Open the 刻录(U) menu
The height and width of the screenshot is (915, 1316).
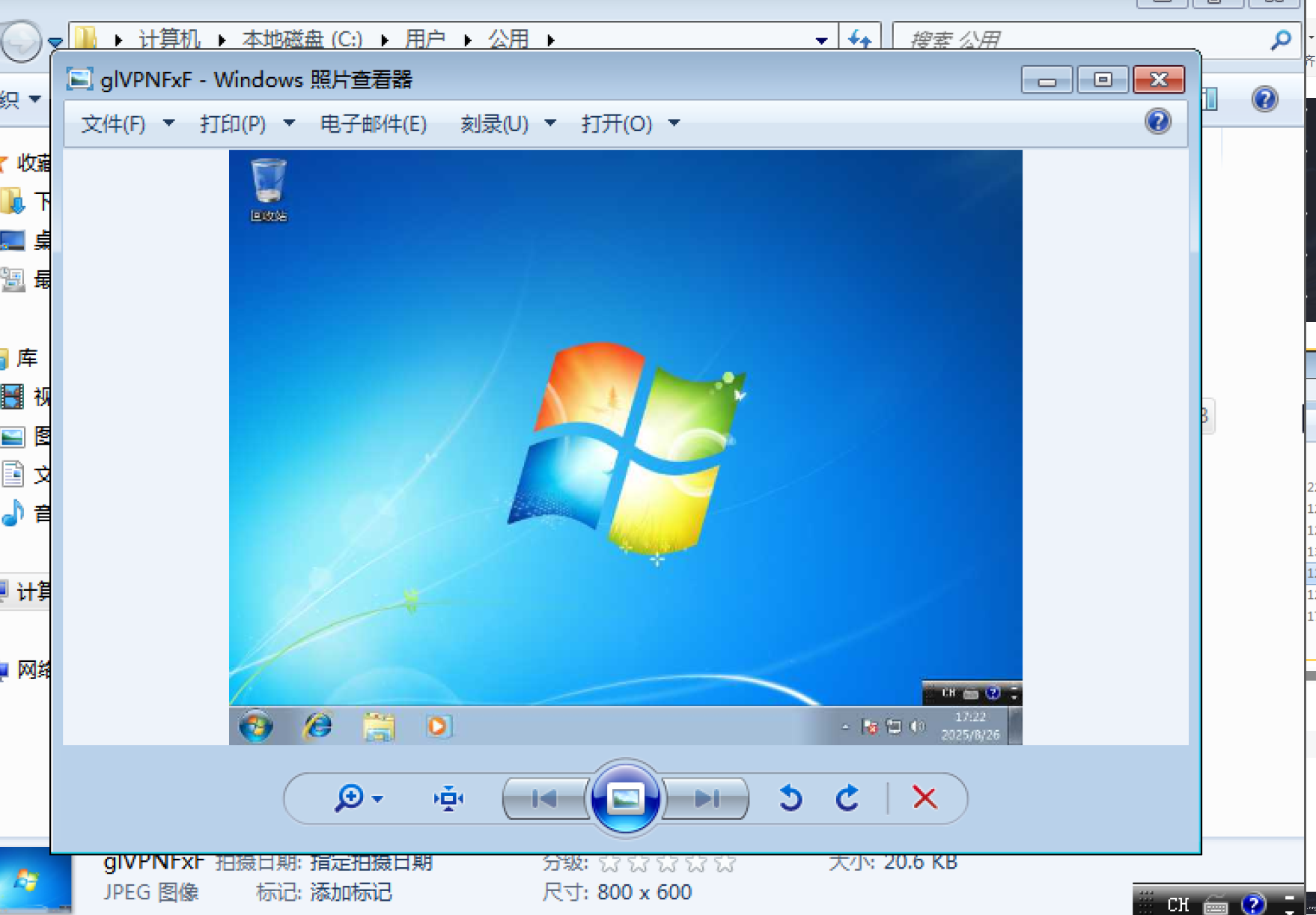pos(495,124)
